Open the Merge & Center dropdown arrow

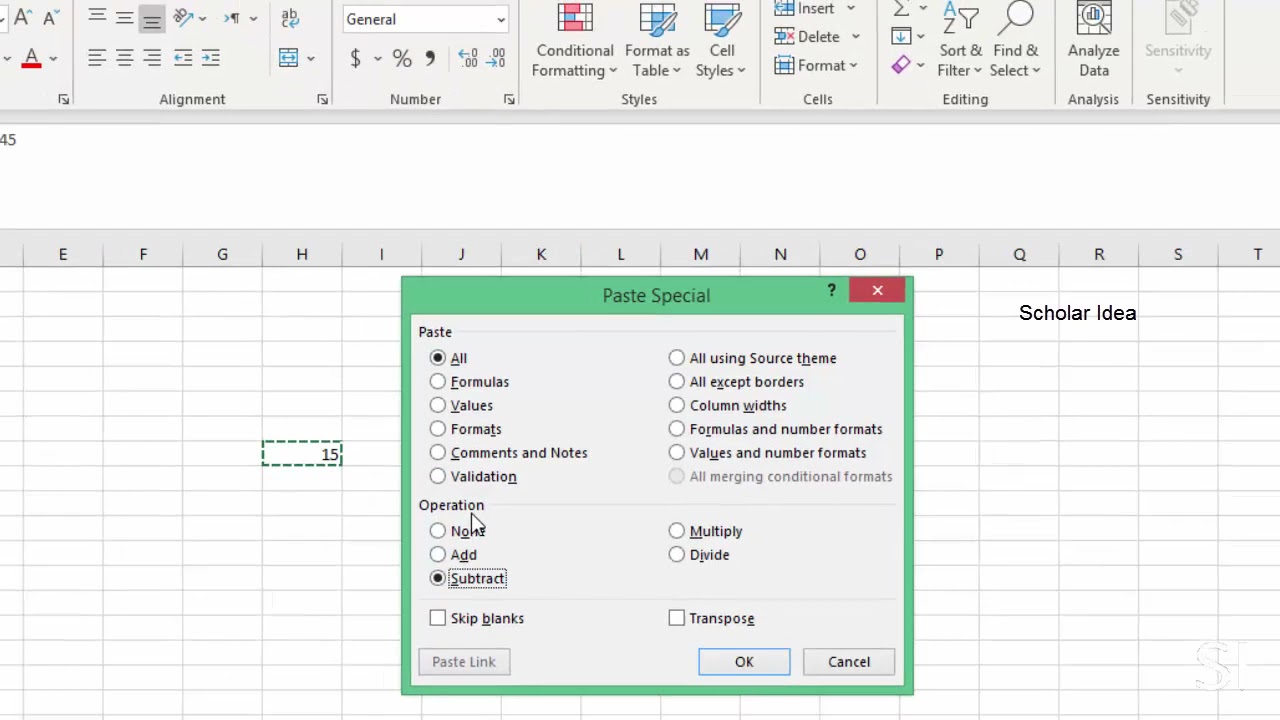click(311, 58)
